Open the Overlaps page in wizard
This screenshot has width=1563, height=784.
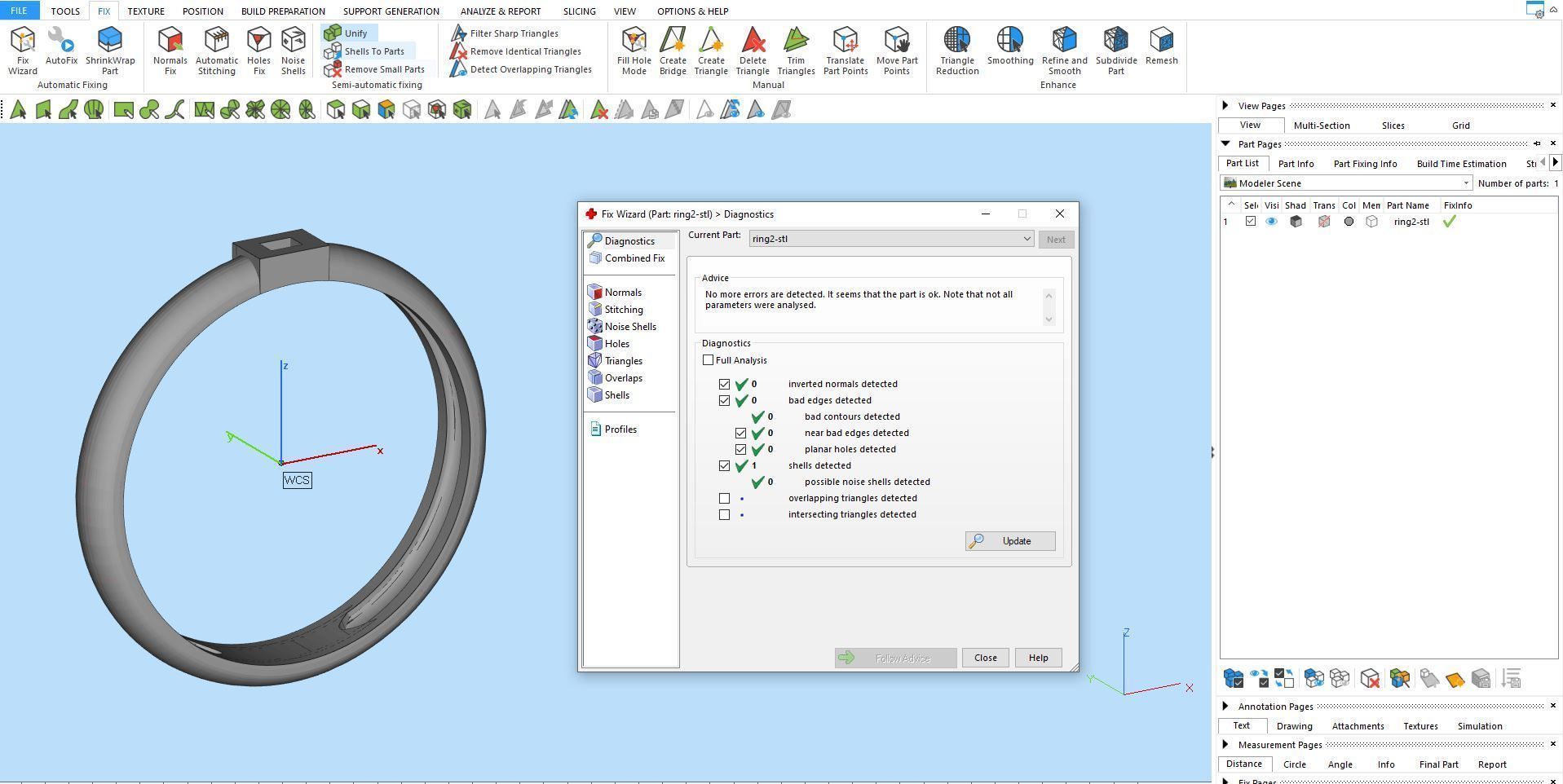[616, 378]
